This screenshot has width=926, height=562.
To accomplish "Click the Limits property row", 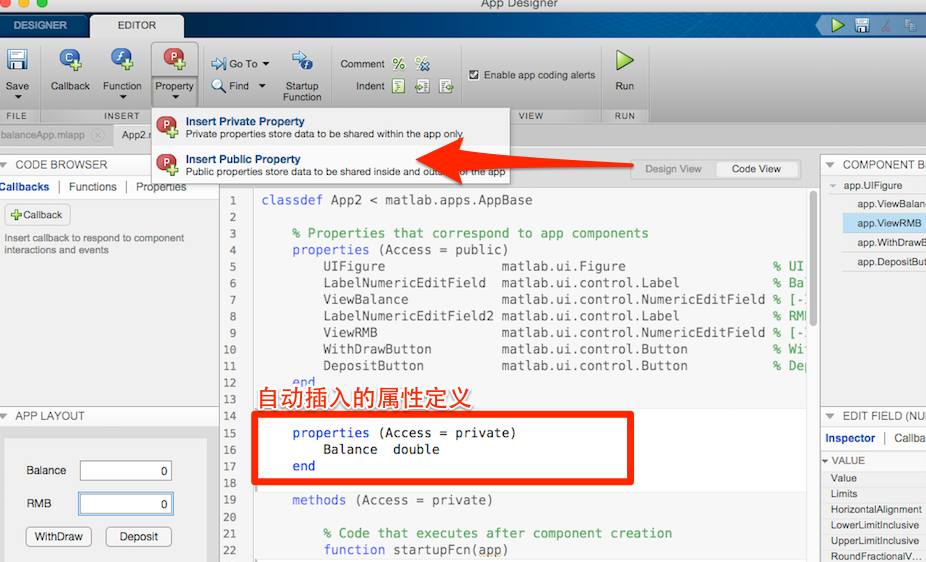I will click(873, 494).
